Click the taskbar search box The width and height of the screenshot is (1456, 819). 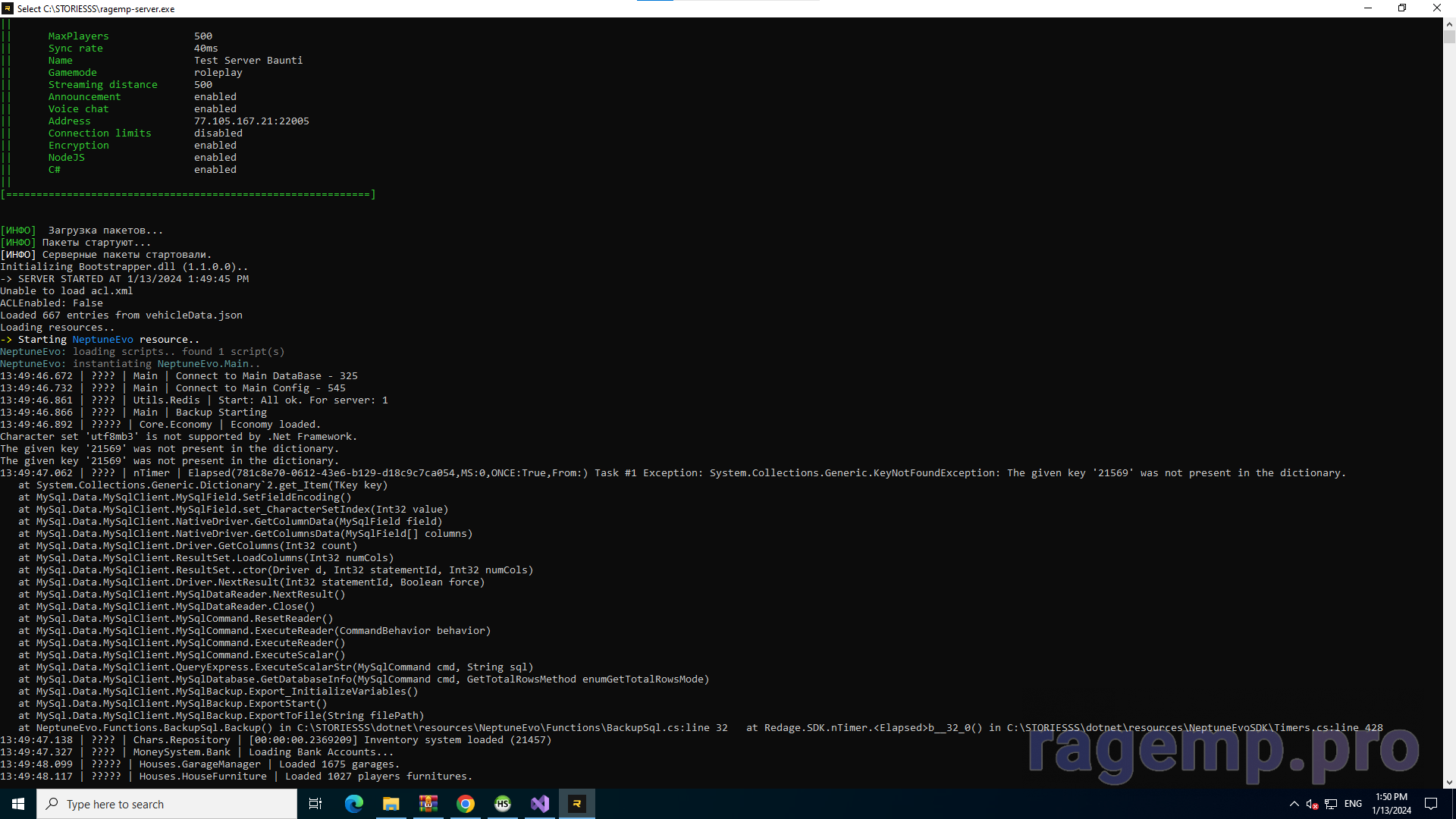point(167,804)
